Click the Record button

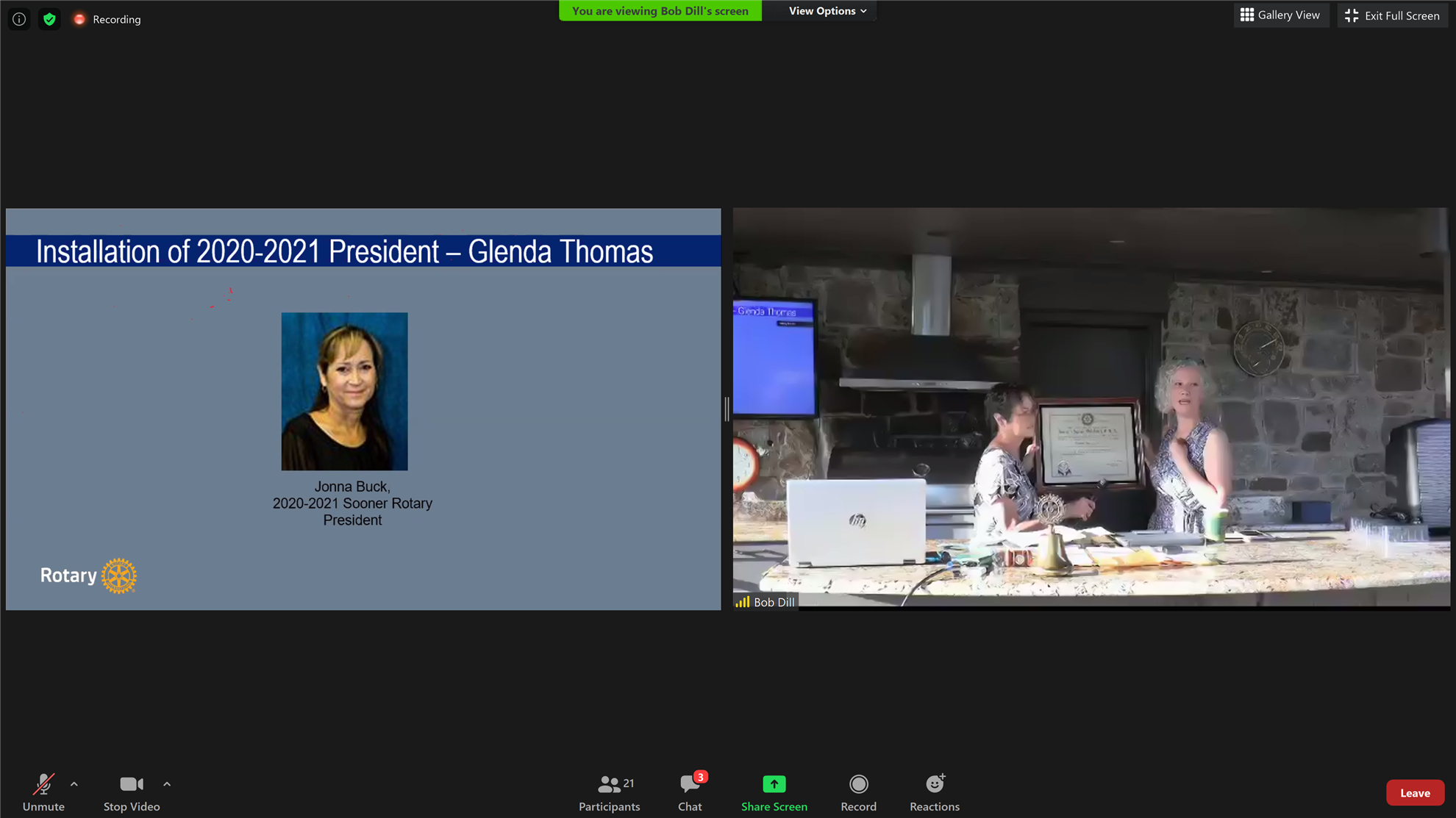(858, 792)
